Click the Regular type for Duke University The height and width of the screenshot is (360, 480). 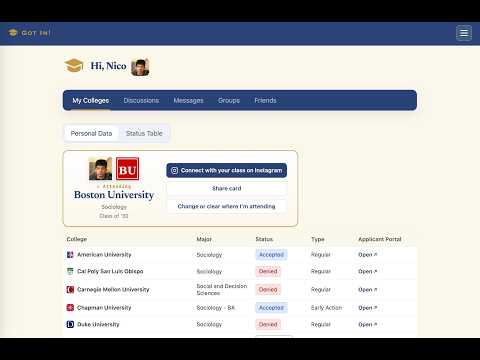pos(321,324)
